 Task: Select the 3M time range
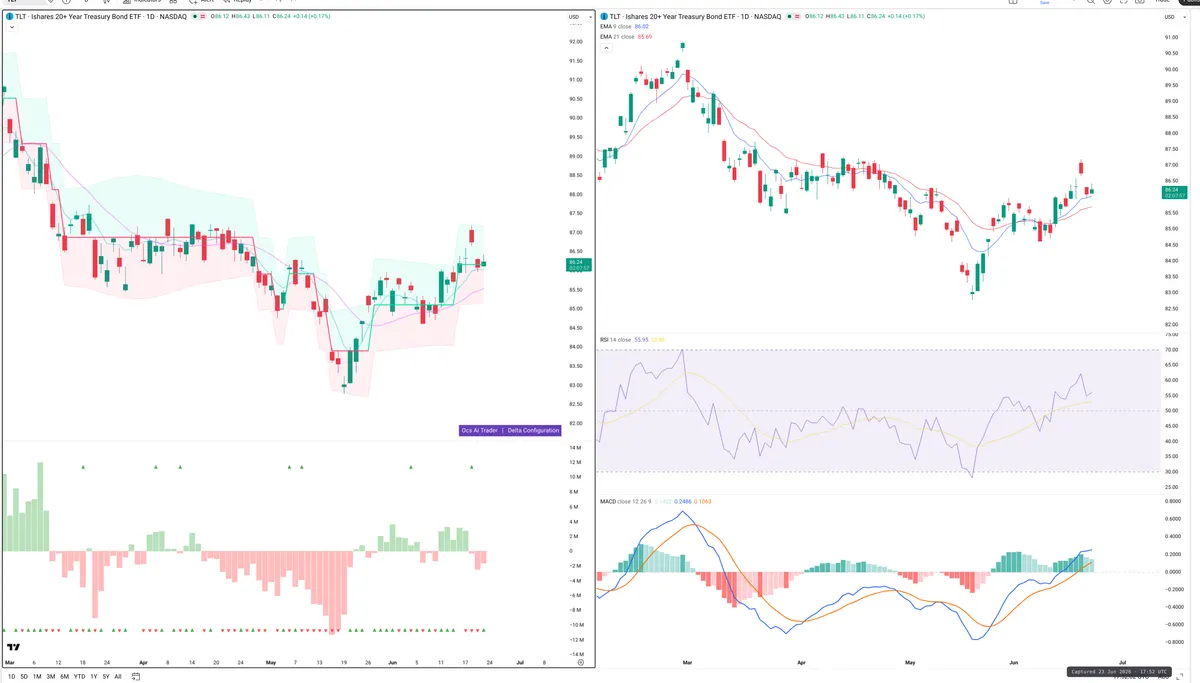pos(50,677)
